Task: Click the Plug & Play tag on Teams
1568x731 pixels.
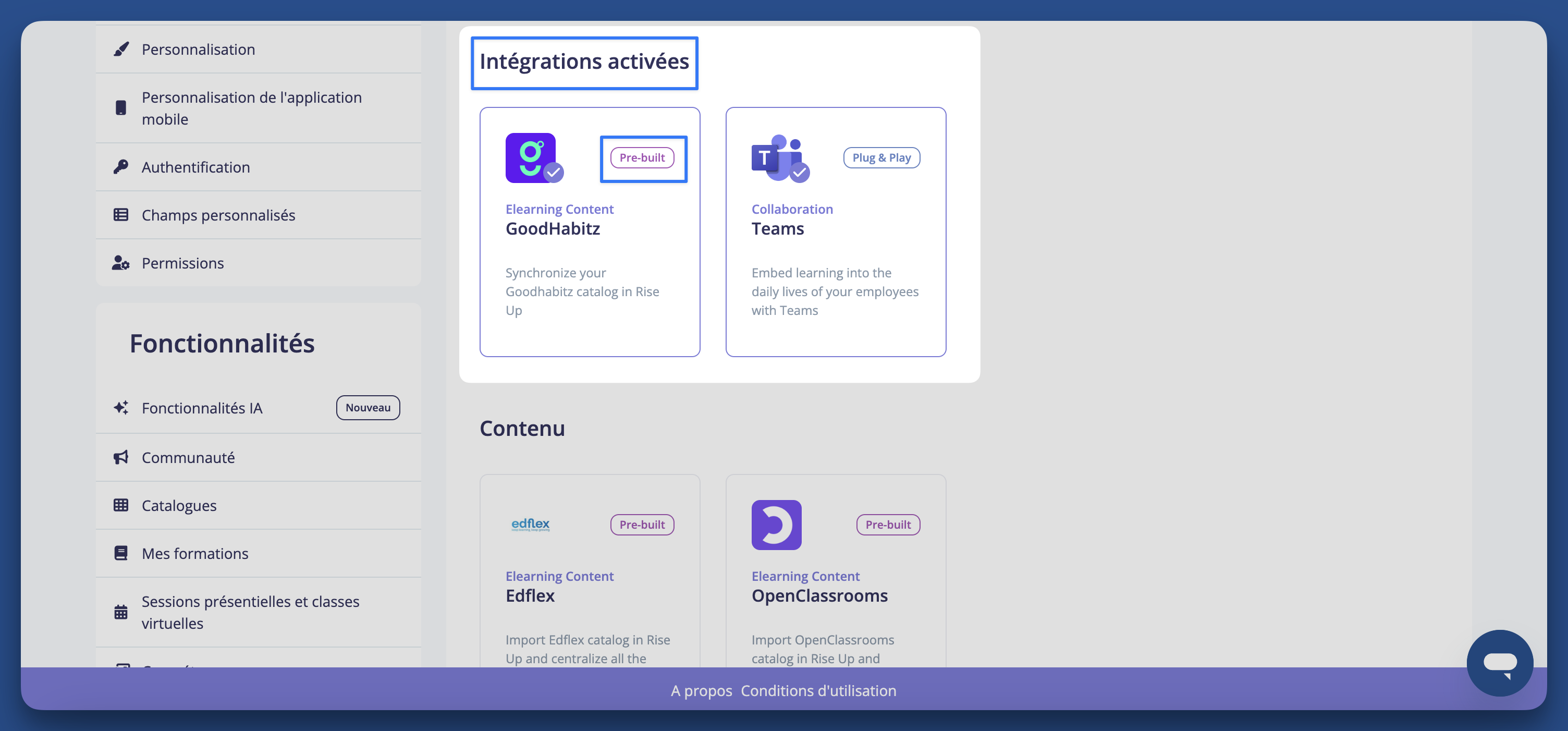Action: [881, 157]
